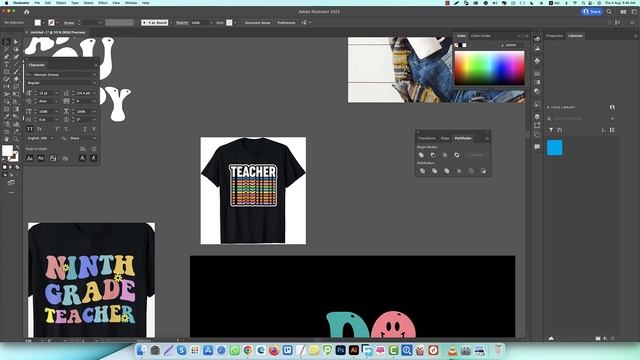The height and width of the screenshot is (360, 640).
Task: Switch to the Properties tab
Action: pyautogui.click(x=555, y=36)
